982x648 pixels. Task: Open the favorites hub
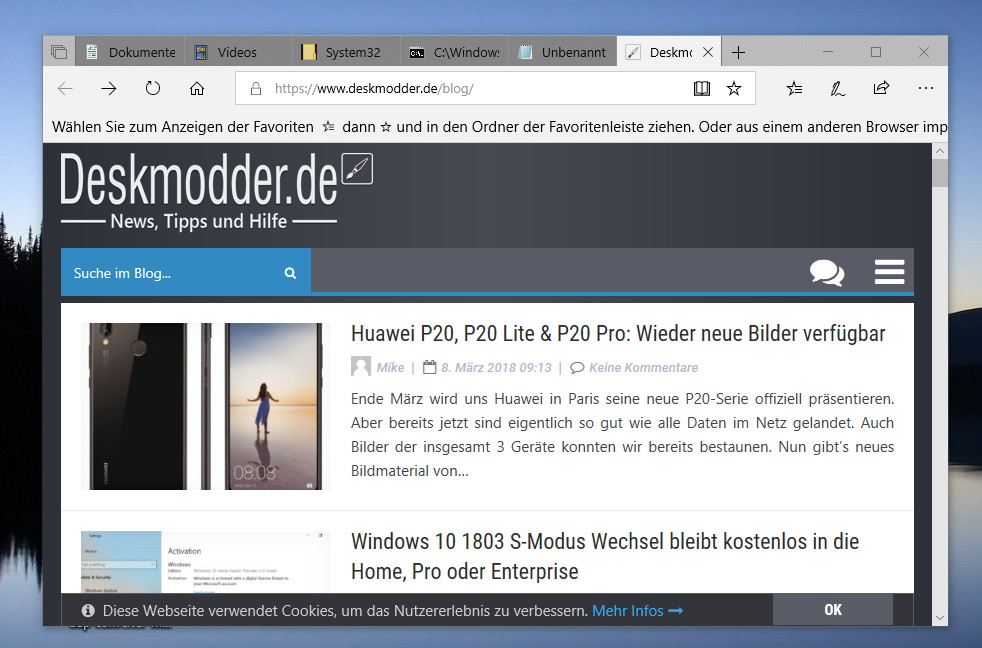pyautogui.click(x=794, y=88)
